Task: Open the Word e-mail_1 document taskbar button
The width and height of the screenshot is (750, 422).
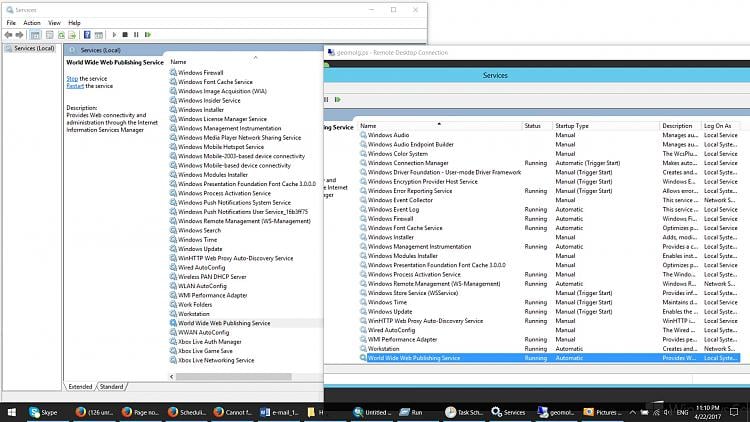Action: point(279,412)
